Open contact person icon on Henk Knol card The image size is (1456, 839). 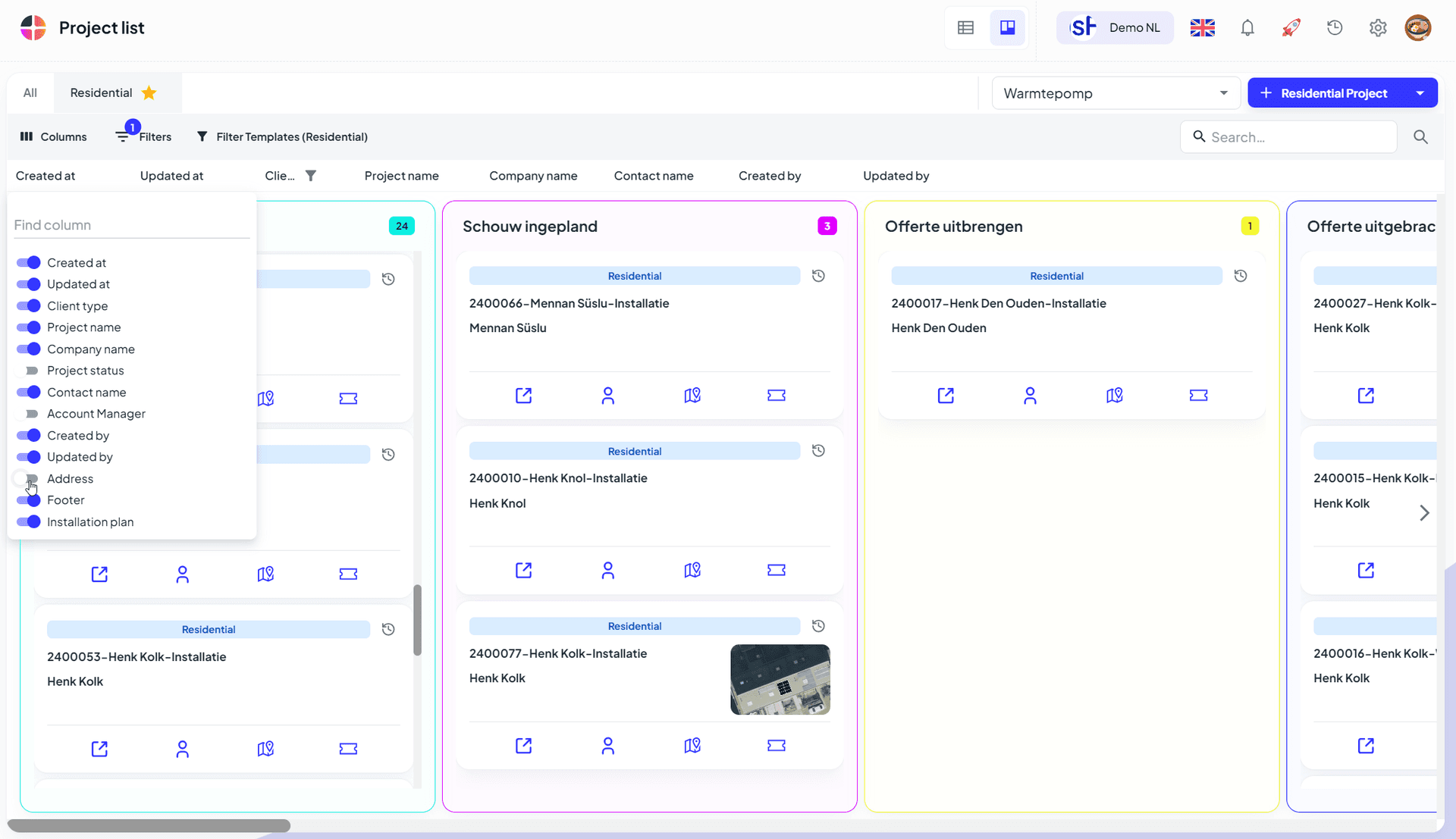click(x=607, y=571)
